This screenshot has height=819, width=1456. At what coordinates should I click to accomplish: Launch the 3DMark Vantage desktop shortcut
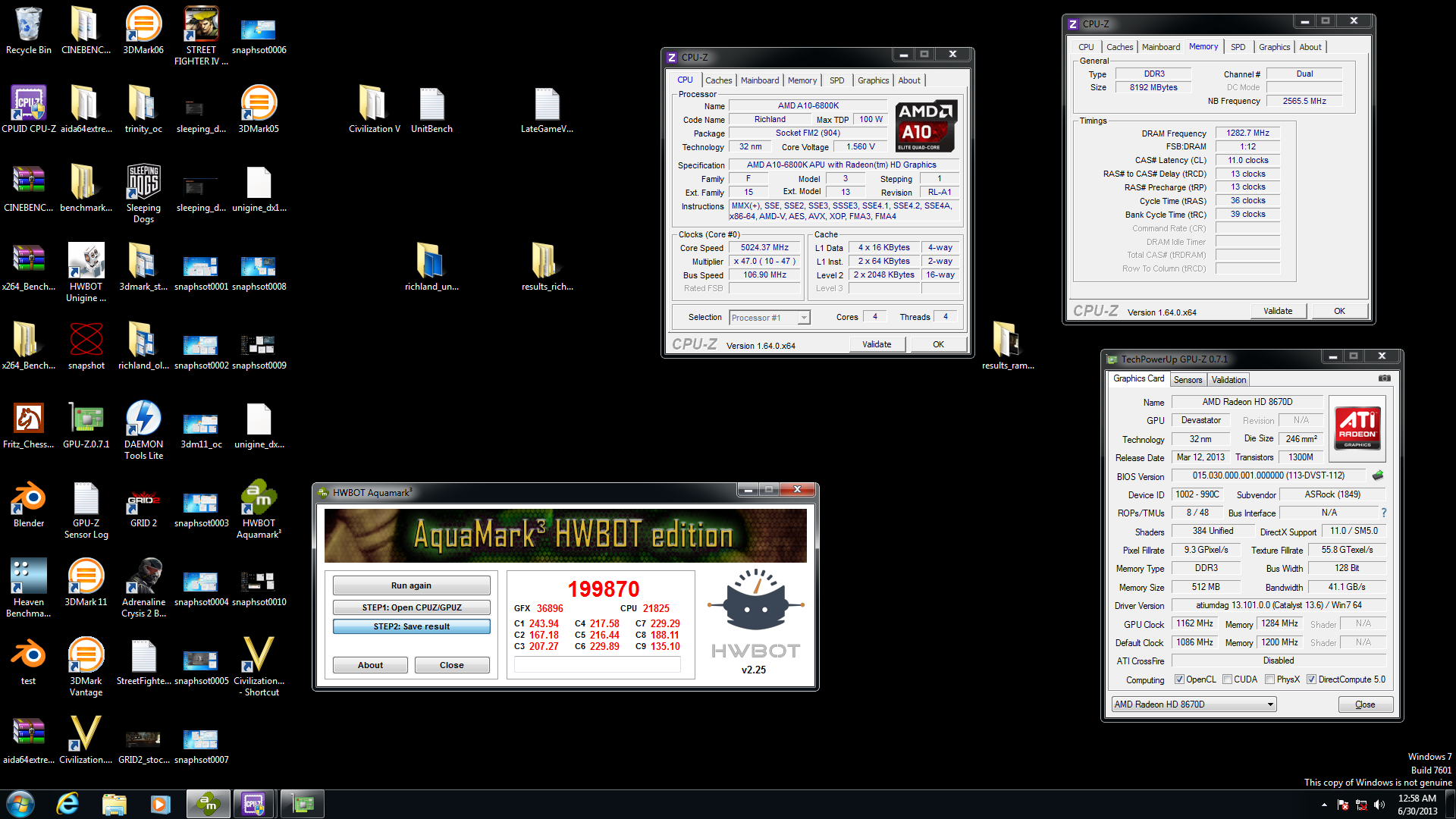pos(86,667)
